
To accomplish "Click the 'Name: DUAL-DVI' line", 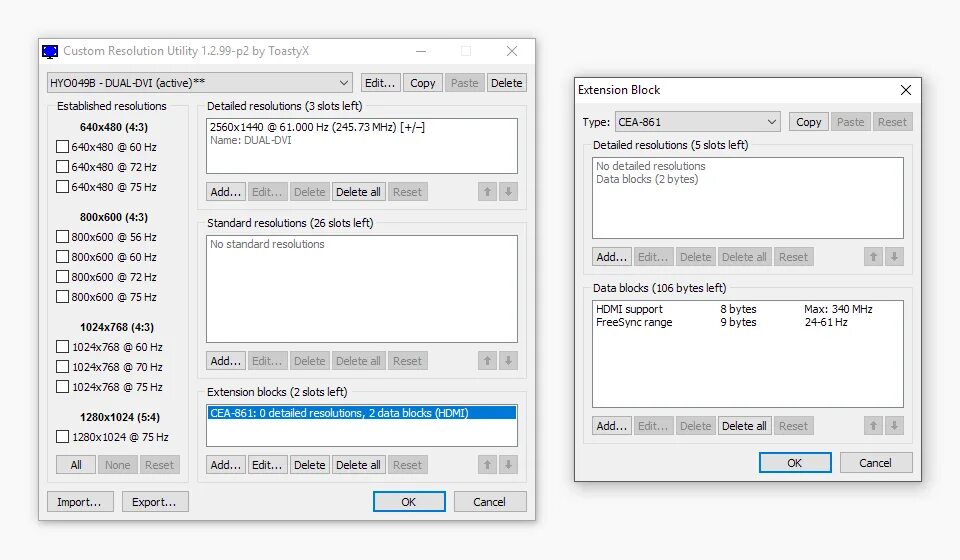I will point(250,140).
